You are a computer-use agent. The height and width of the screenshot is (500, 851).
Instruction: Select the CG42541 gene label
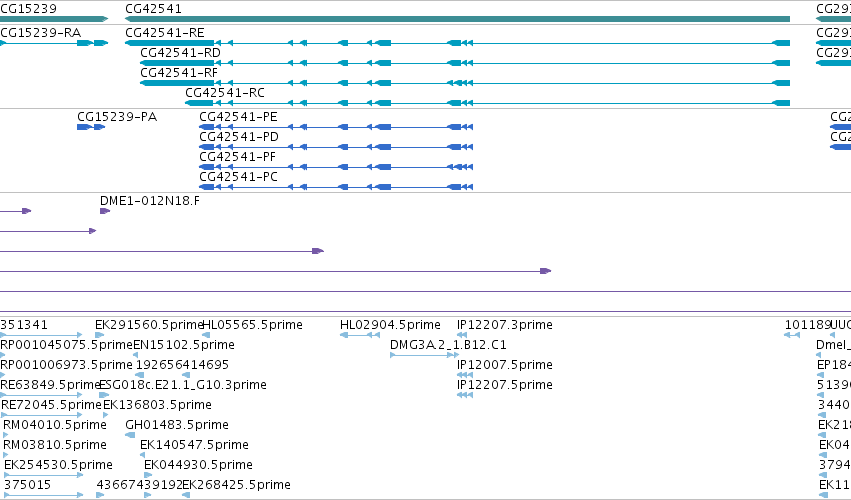(154, 9)
